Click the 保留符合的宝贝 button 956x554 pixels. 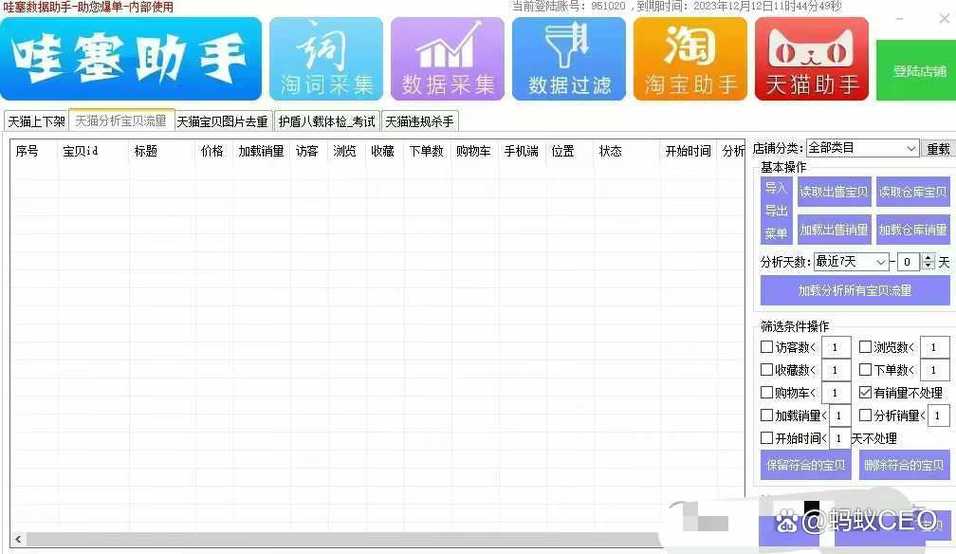[805, 465]
